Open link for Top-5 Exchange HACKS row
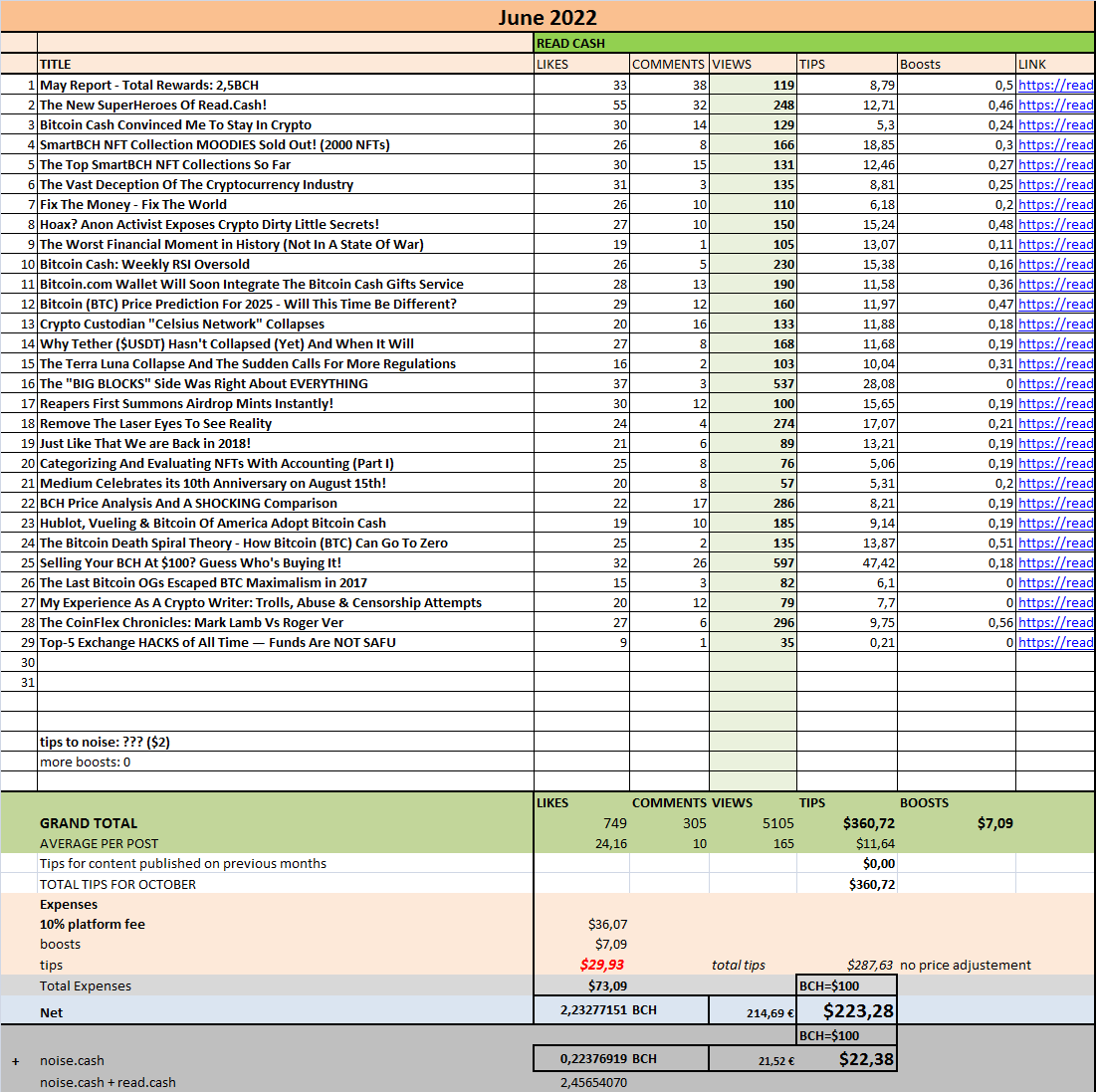Screen dimensions: 1096x1092 point(1055,642)
